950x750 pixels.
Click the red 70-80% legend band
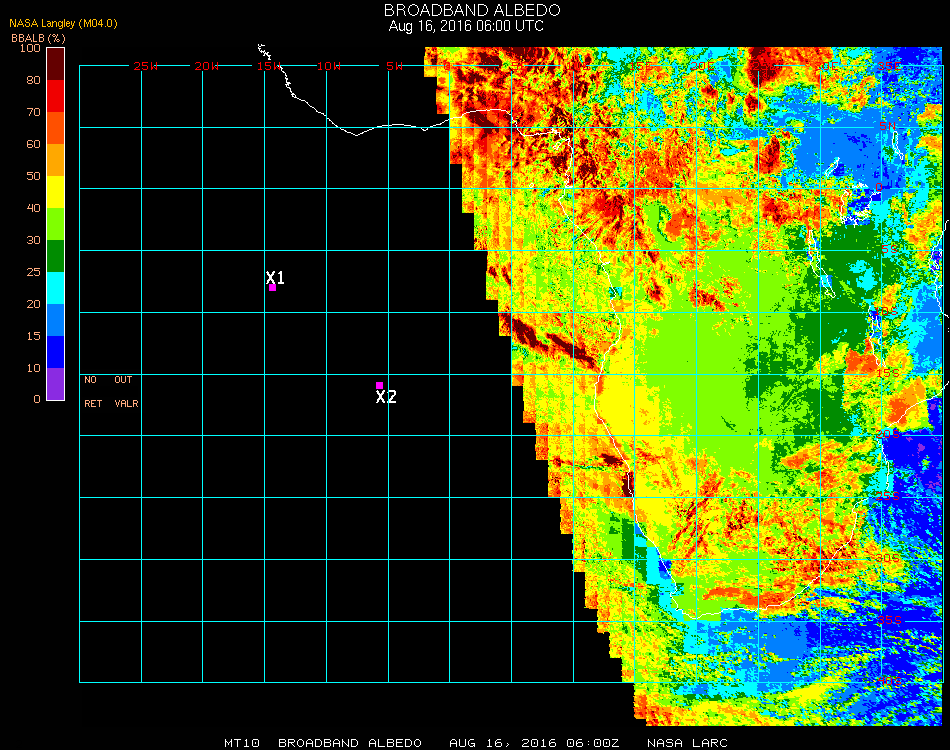tap(56, 95)
